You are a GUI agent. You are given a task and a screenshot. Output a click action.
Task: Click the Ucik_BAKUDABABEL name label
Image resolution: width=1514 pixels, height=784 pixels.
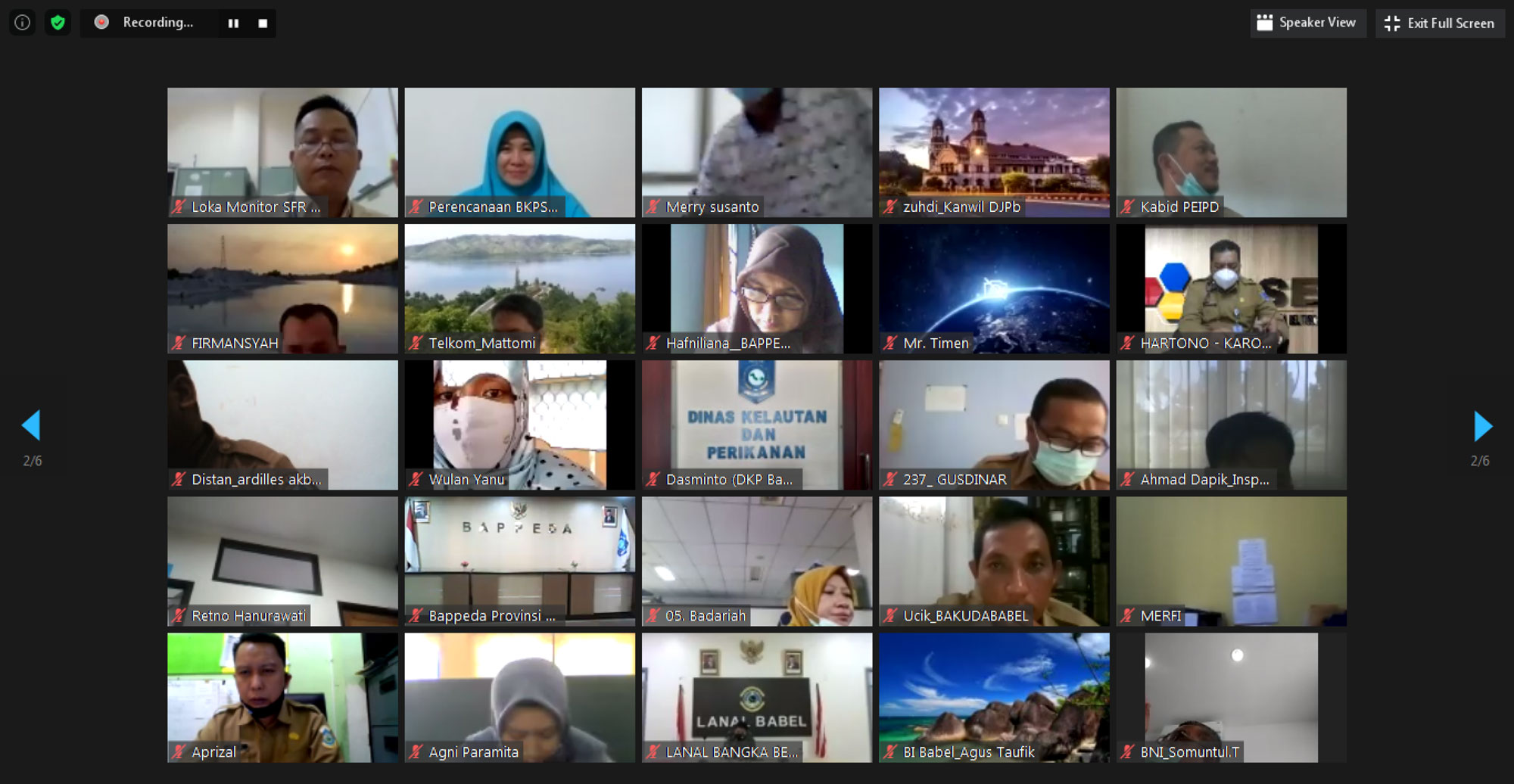[965, 615]
